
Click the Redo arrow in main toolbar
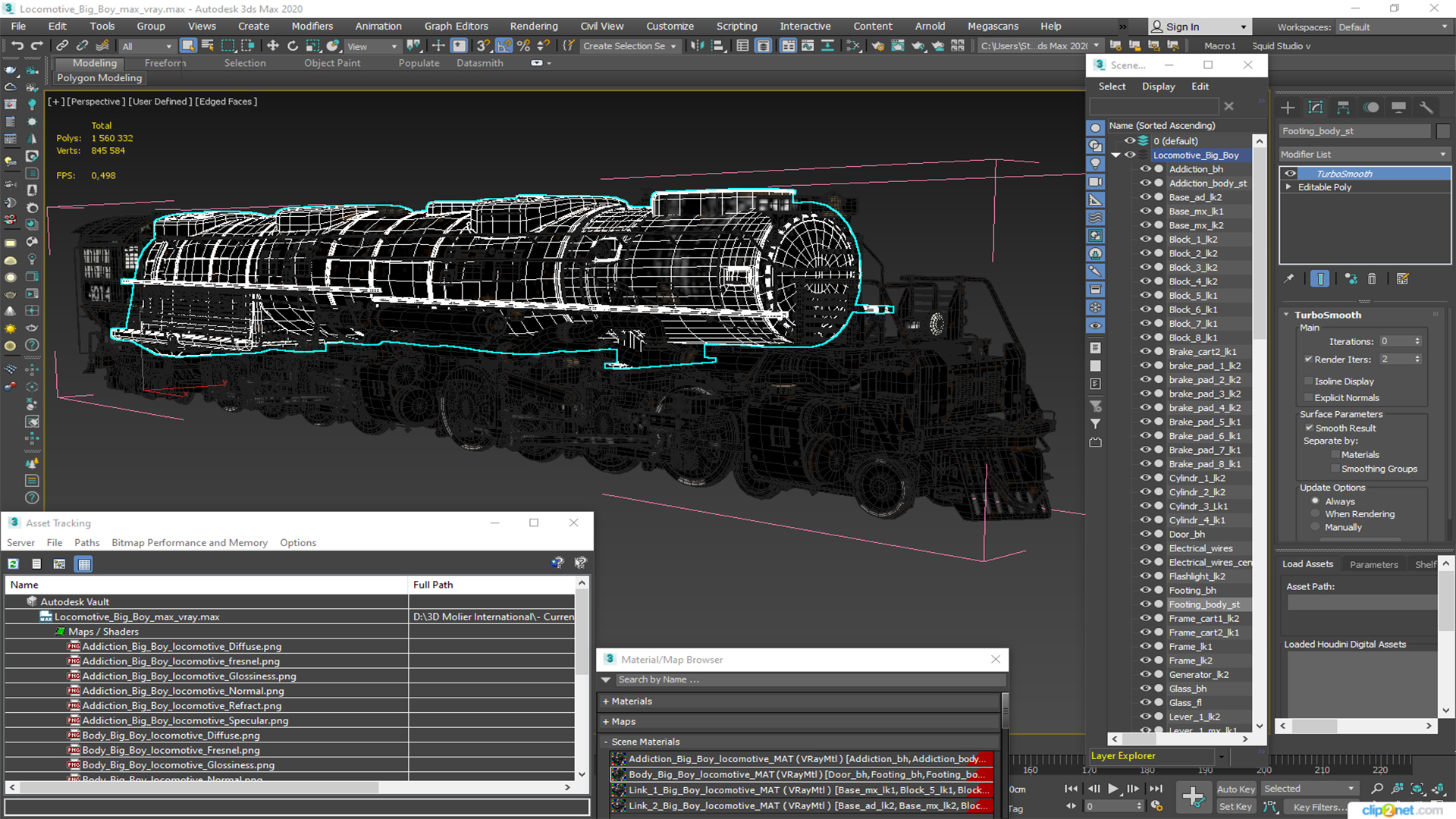pos(36,45)
